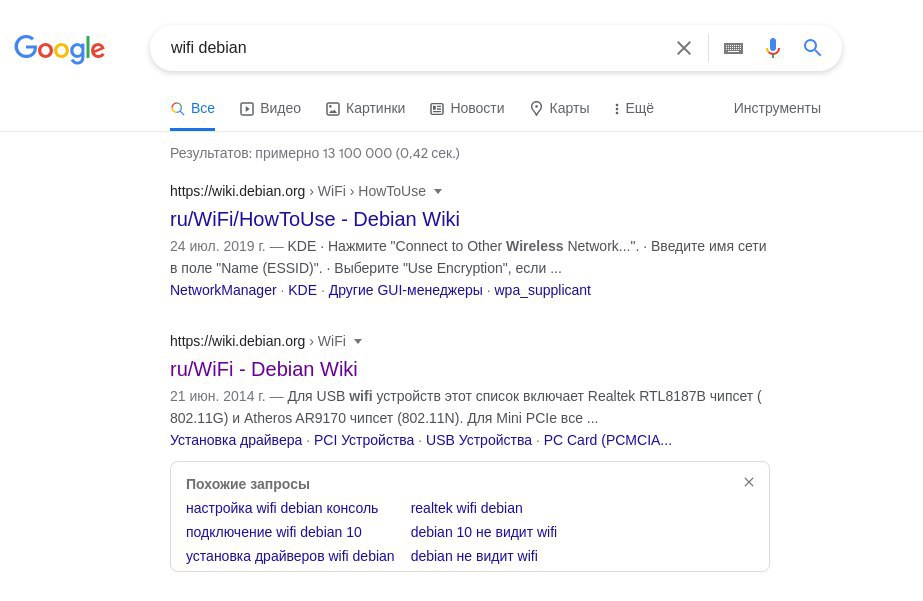Click the 24 июл. 2019 г. snippet text
923x601 pixels.
pos(217,246)
